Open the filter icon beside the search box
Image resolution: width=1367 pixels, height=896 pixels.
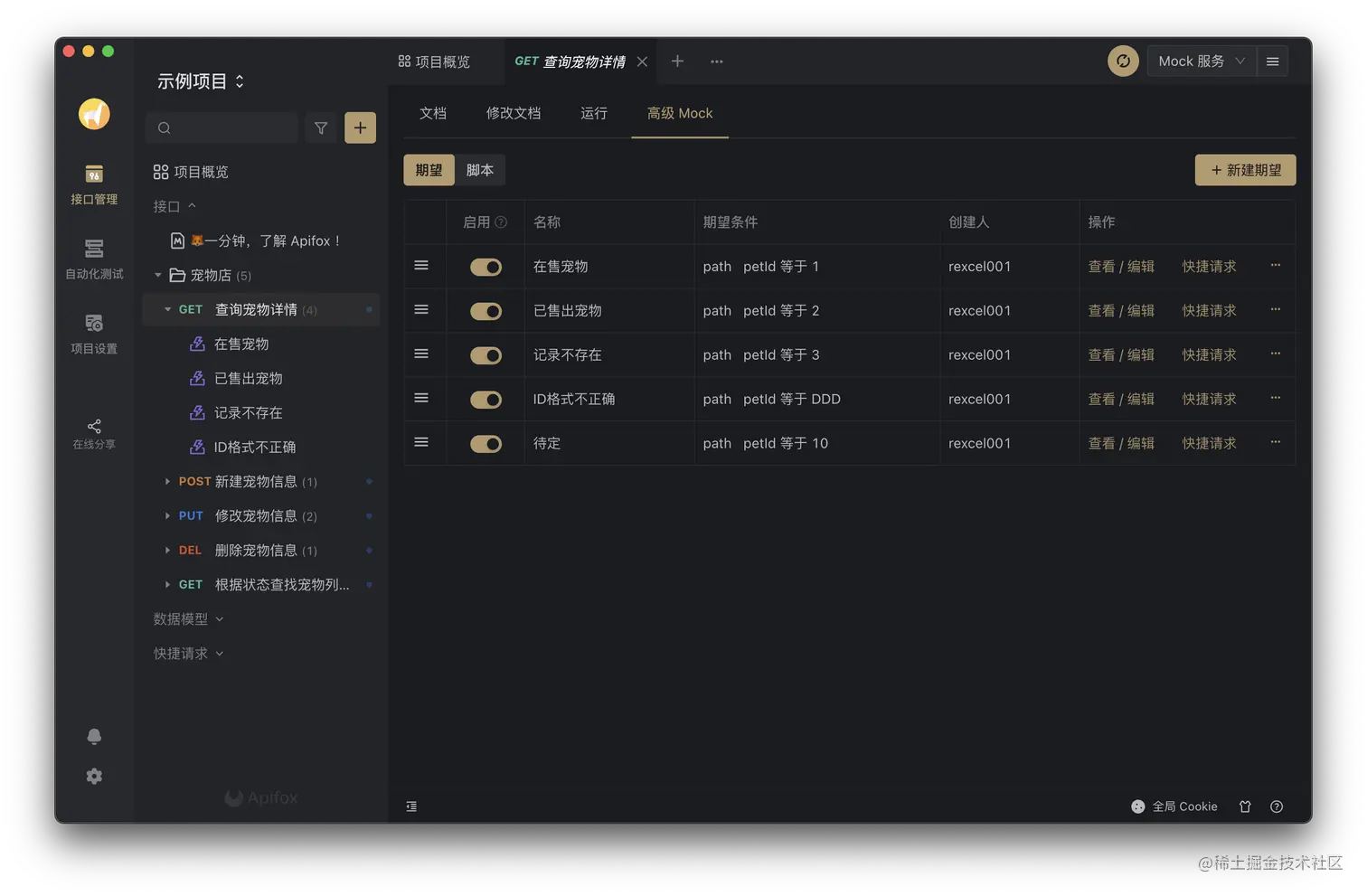pyautogui.click(x=321, y=127)
